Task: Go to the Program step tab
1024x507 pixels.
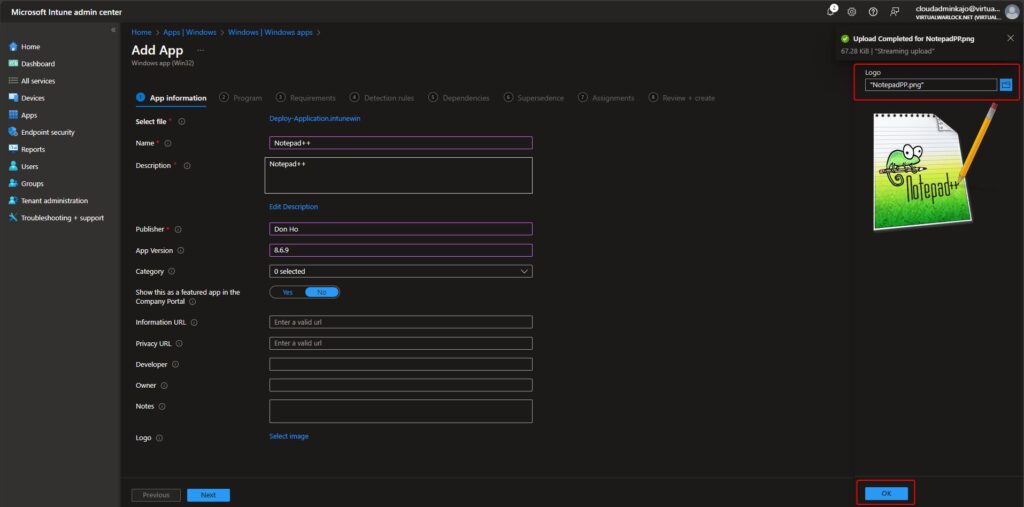Action: tap(241, 98)
